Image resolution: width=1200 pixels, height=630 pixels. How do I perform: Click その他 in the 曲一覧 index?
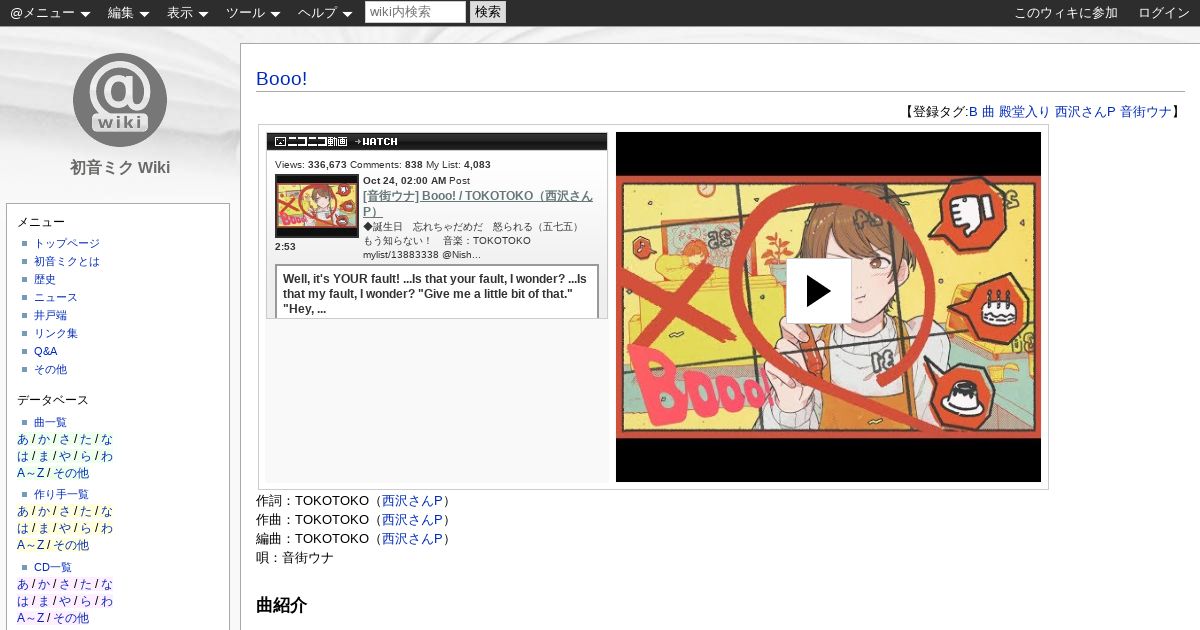pyautogui.click(x=71, y=473)
